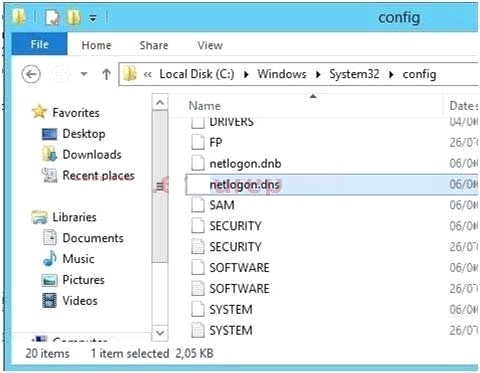The image size is (480, 373).
Task: Expand subfolders arrow after System32
Action: coord(391,74)
